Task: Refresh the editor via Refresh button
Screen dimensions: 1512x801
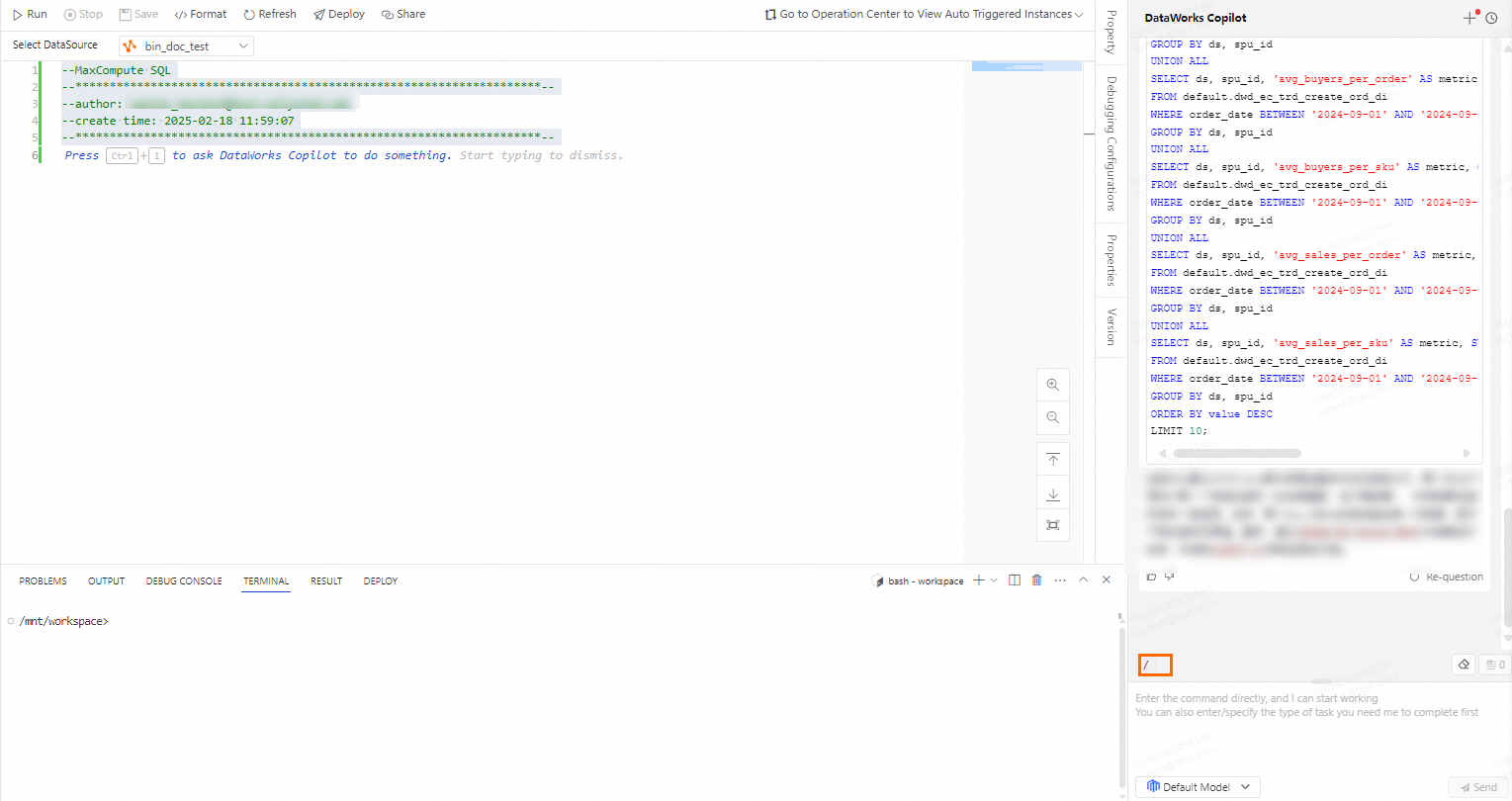Action: pos(270,14)
